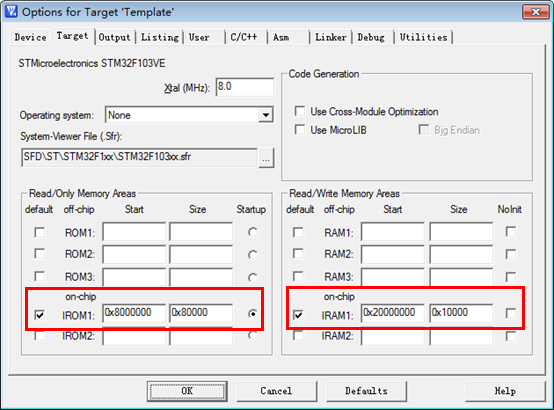The width and height of the screenshot is (554, 410).
Task: Click the Keil uVision title bar icon
Action: pyautogui.click(x=11, y=11)
